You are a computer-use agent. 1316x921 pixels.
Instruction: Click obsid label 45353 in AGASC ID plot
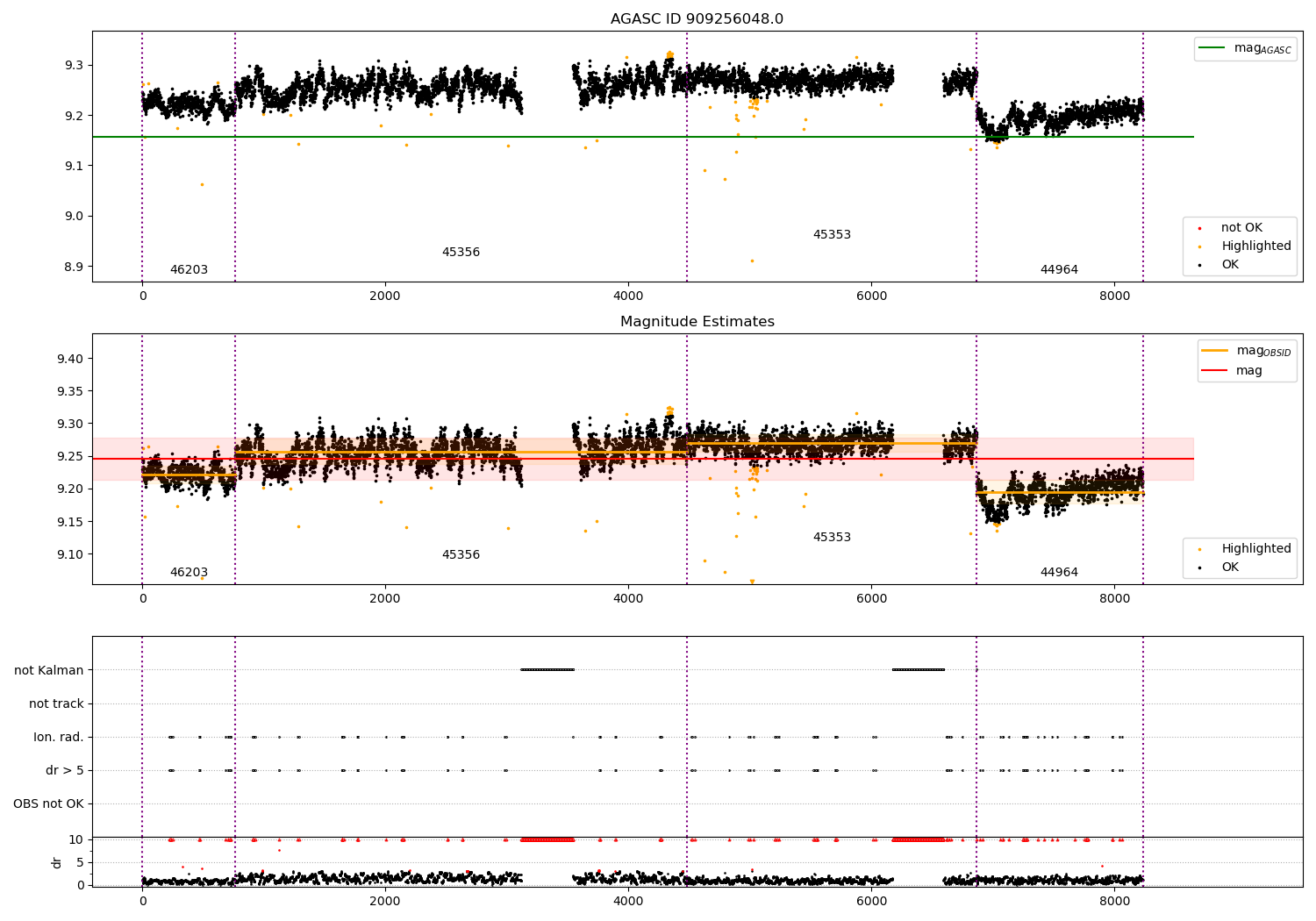point(832,235)
